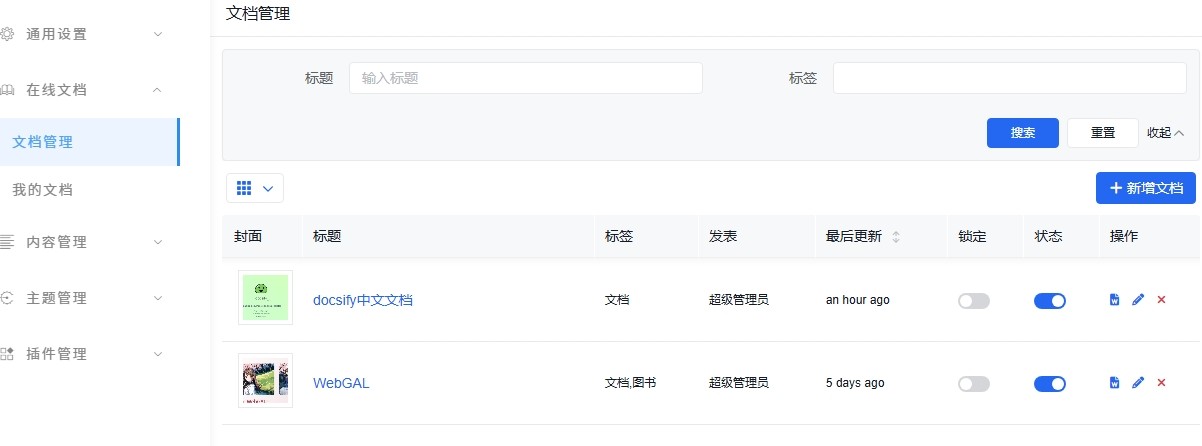Open 我的文档 in the sidebar
This screenshot has width=1202, height=446.
coord(42,190)
